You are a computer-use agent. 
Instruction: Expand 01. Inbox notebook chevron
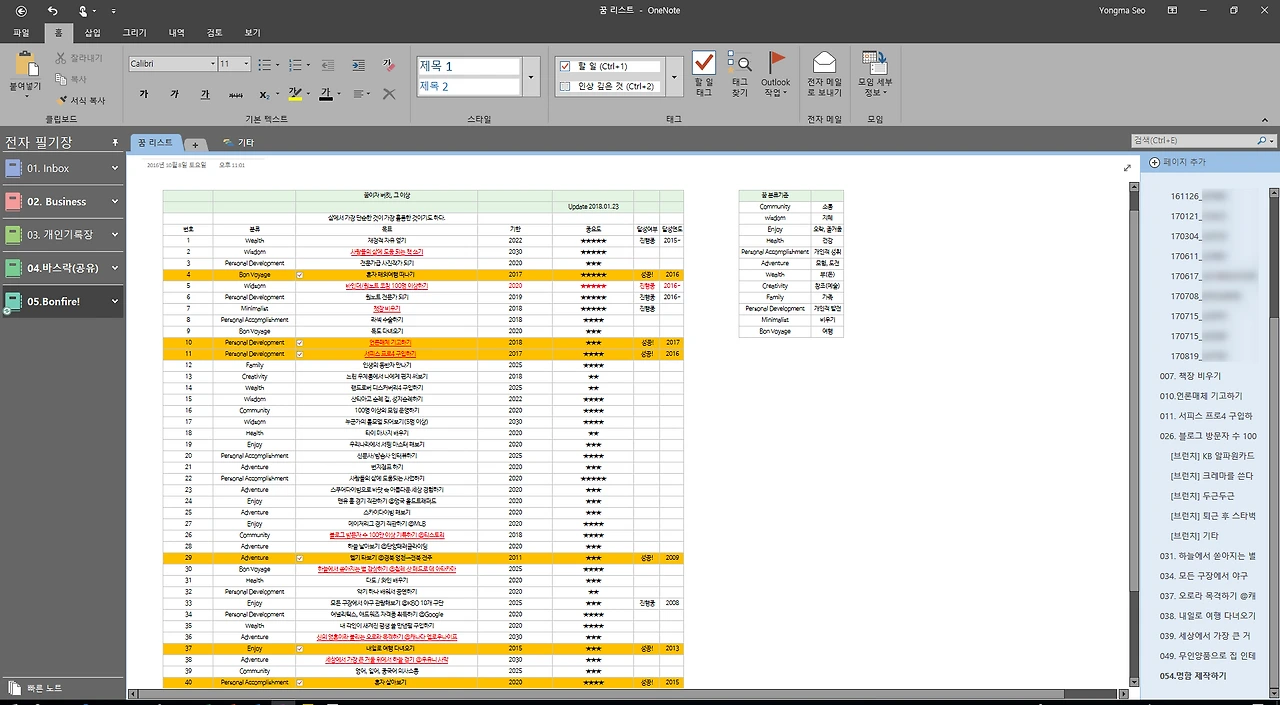click(x=115, y=169)
